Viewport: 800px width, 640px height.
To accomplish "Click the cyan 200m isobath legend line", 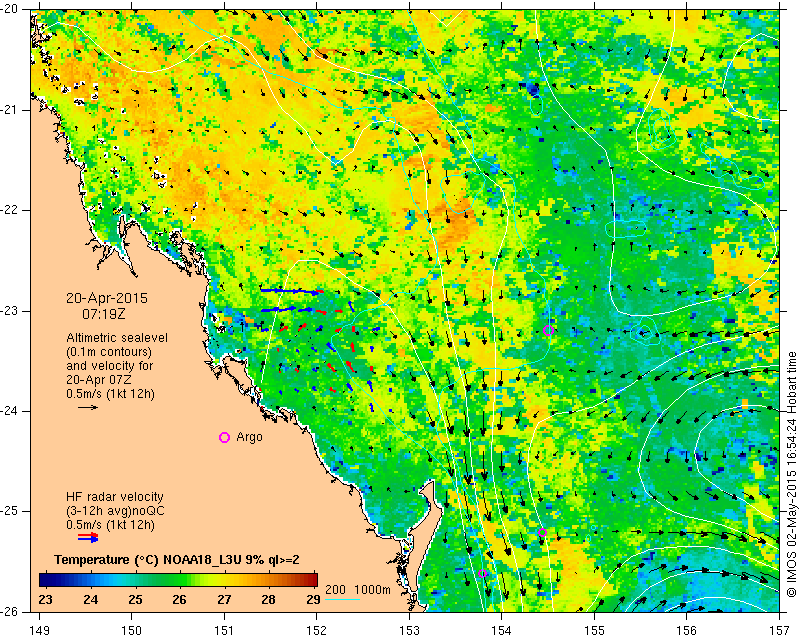I will [x=342, y=599].
